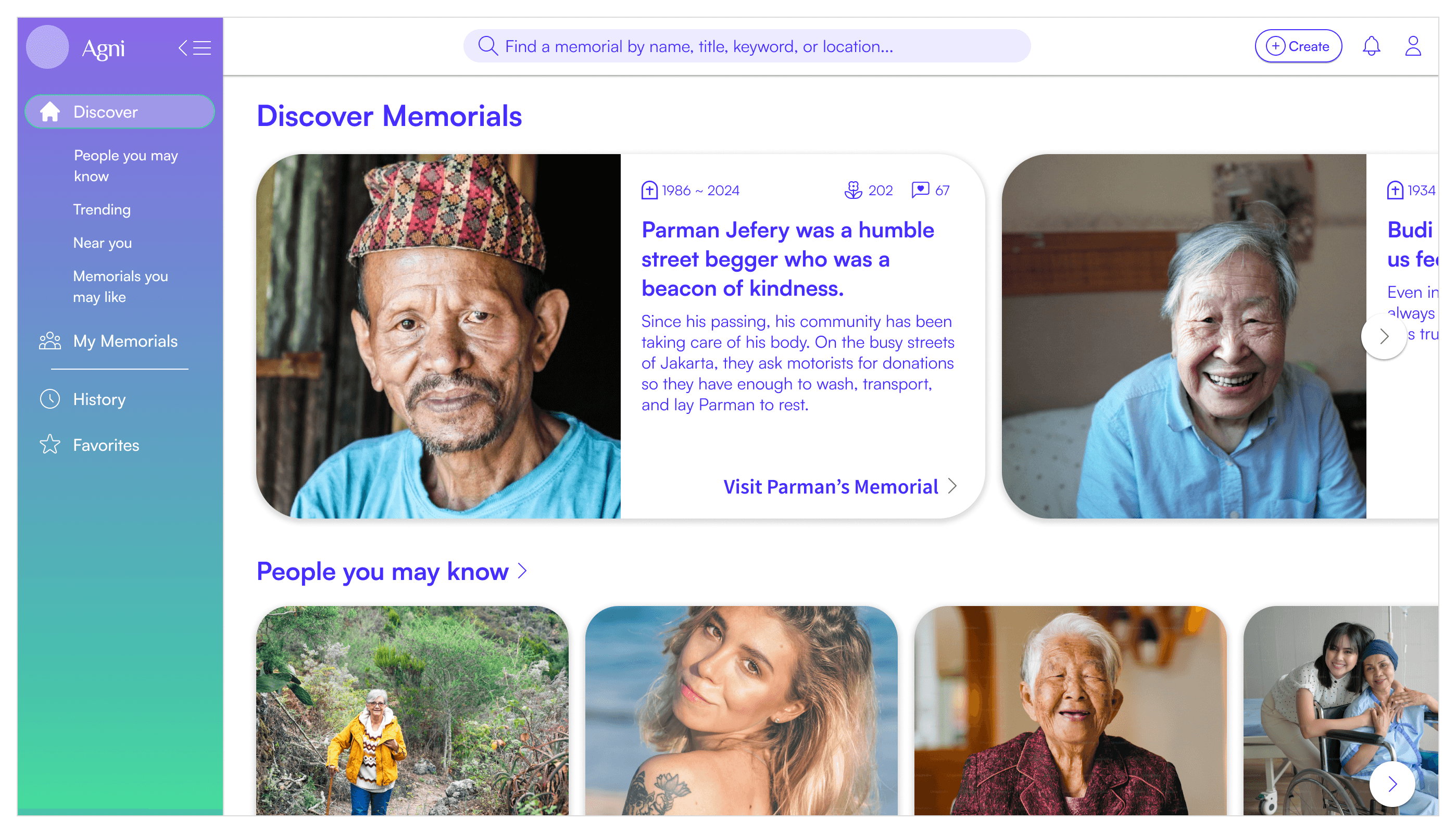Open the woman in yellow jacket thumbnail
The image size is (1456, 833).
412,710
